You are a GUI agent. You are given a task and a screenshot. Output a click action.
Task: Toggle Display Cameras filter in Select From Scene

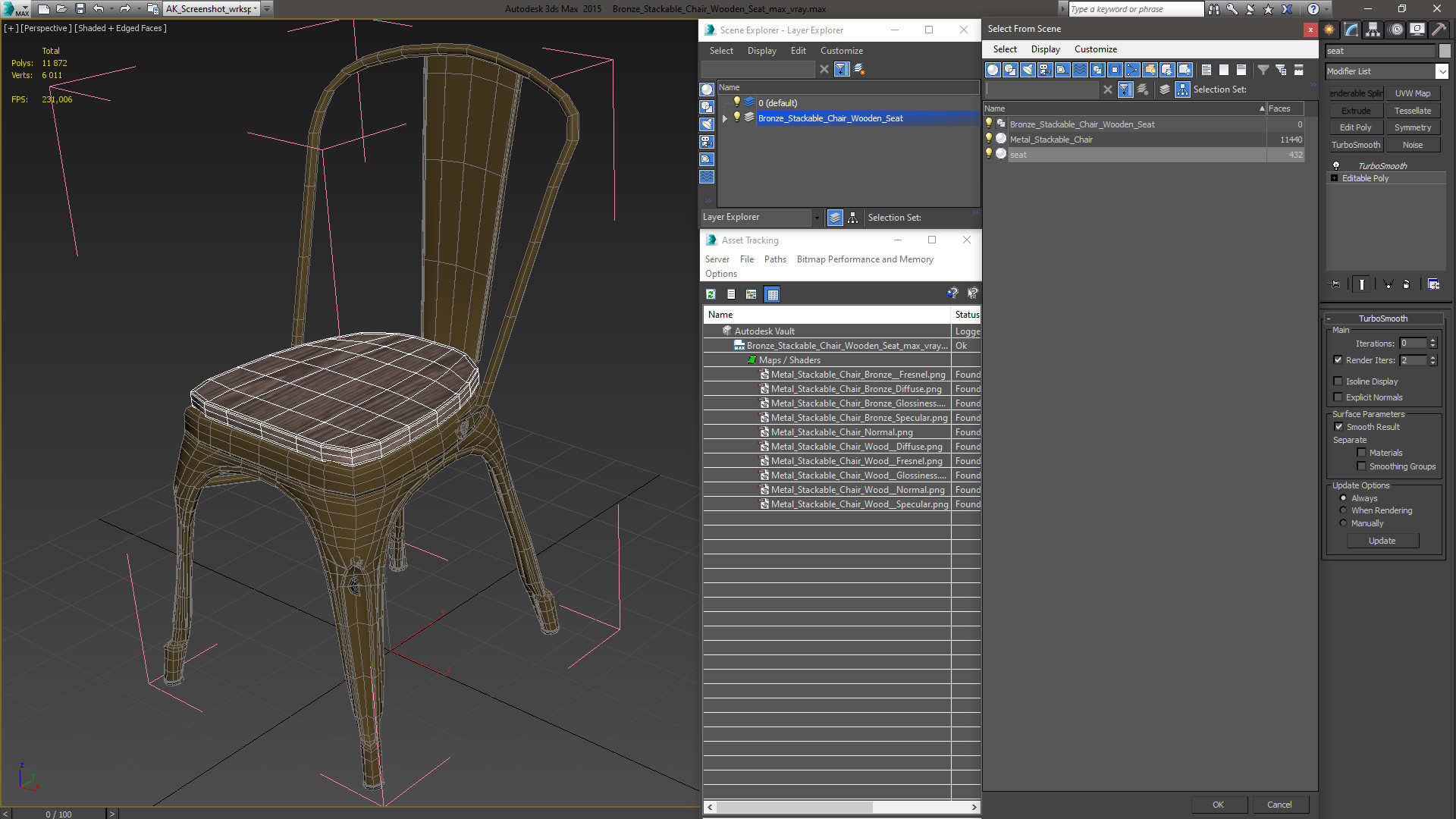click(1045, 70)
